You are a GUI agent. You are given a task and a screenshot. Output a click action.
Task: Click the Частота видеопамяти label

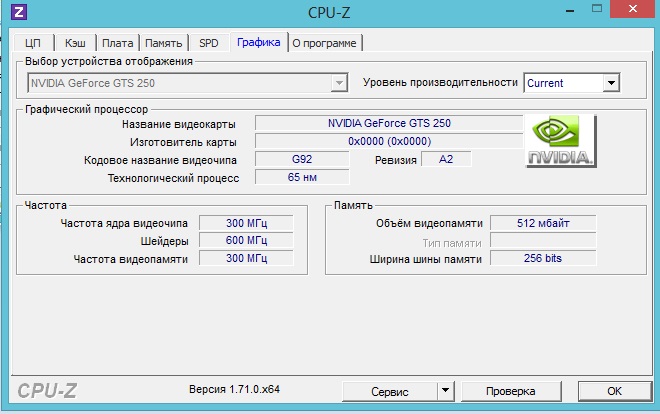pos(130,259)
